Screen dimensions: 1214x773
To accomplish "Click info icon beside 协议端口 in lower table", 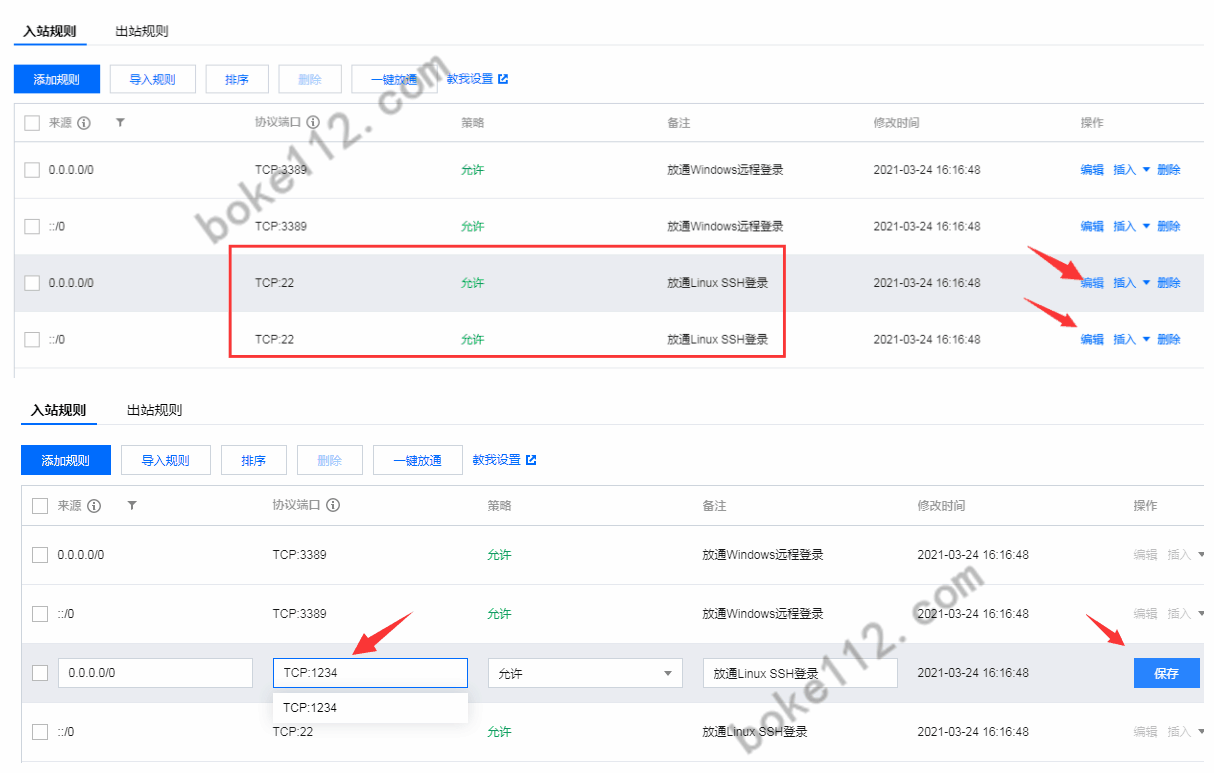I will point(333,505).
